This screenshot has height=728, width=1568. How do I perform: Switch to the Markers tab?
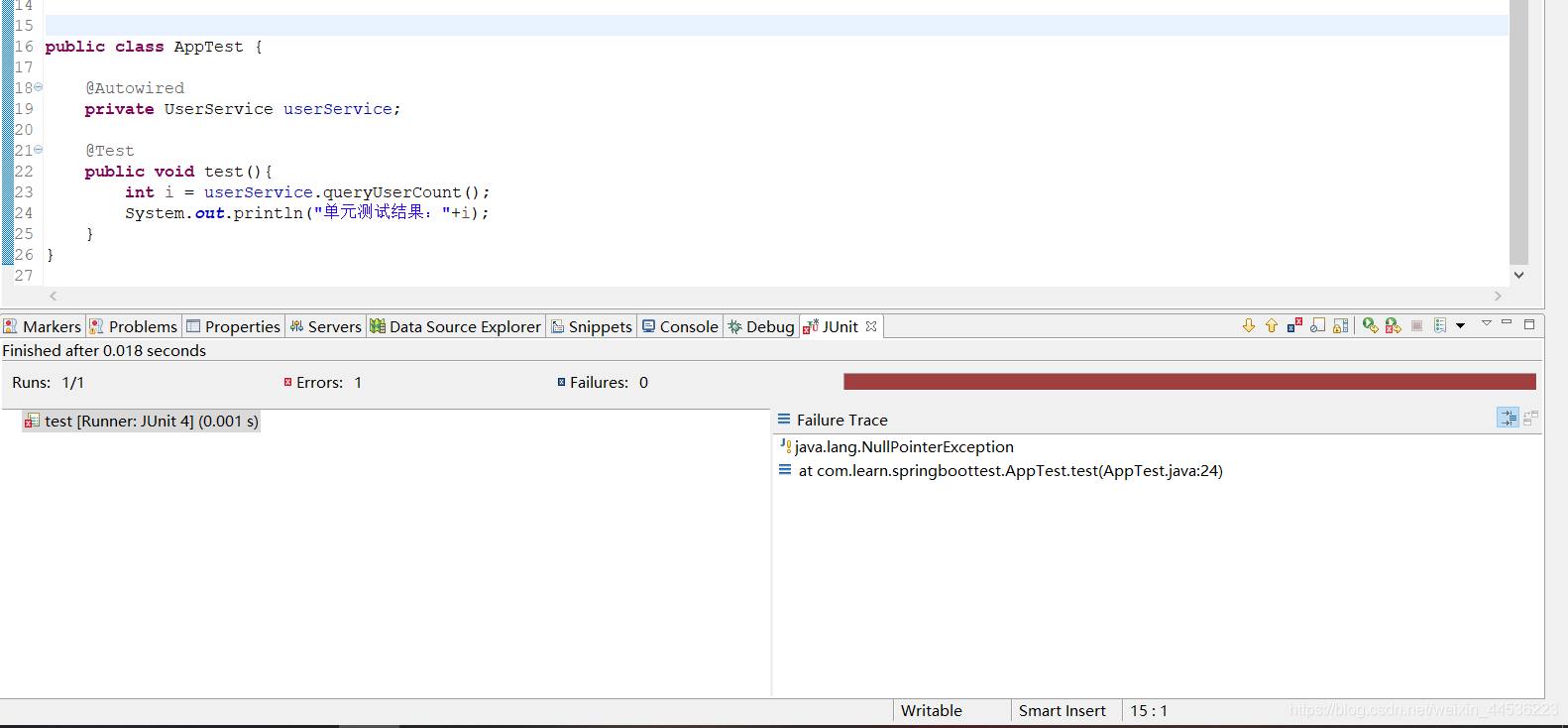42,326
